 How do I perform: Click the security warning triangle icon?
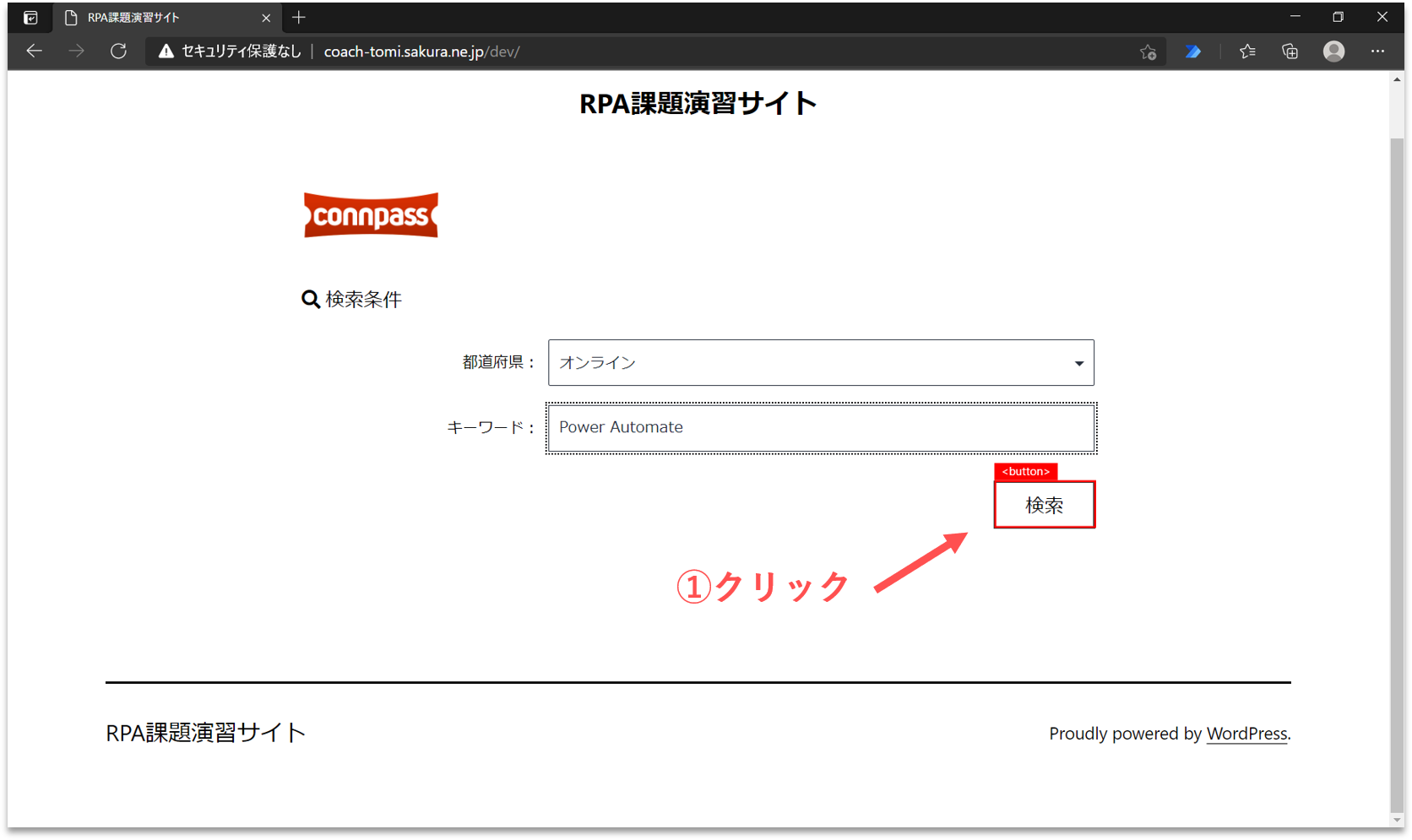click(x=166, y=51)
